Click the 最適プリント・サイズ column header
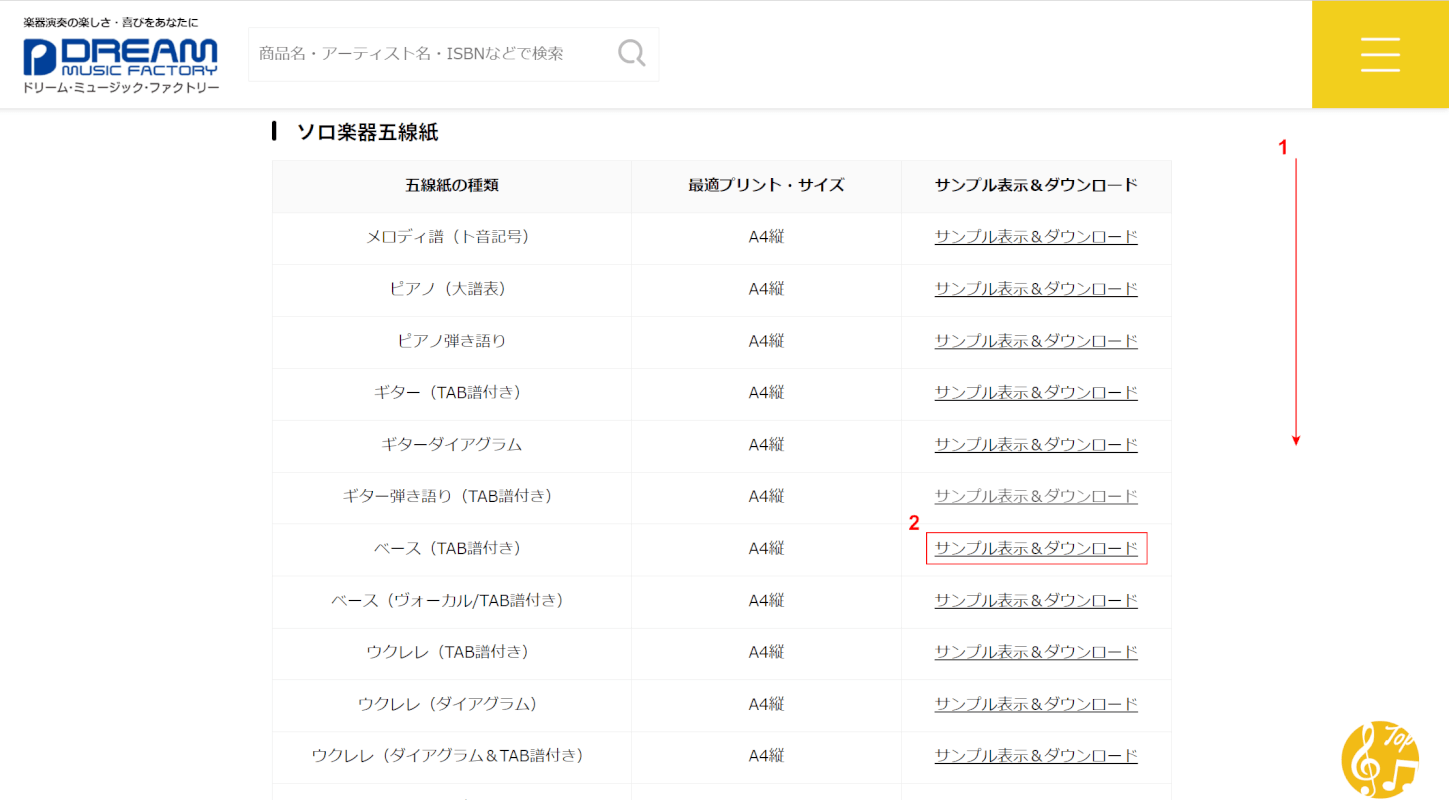1449x800 pixels. (x=766, y=185)
